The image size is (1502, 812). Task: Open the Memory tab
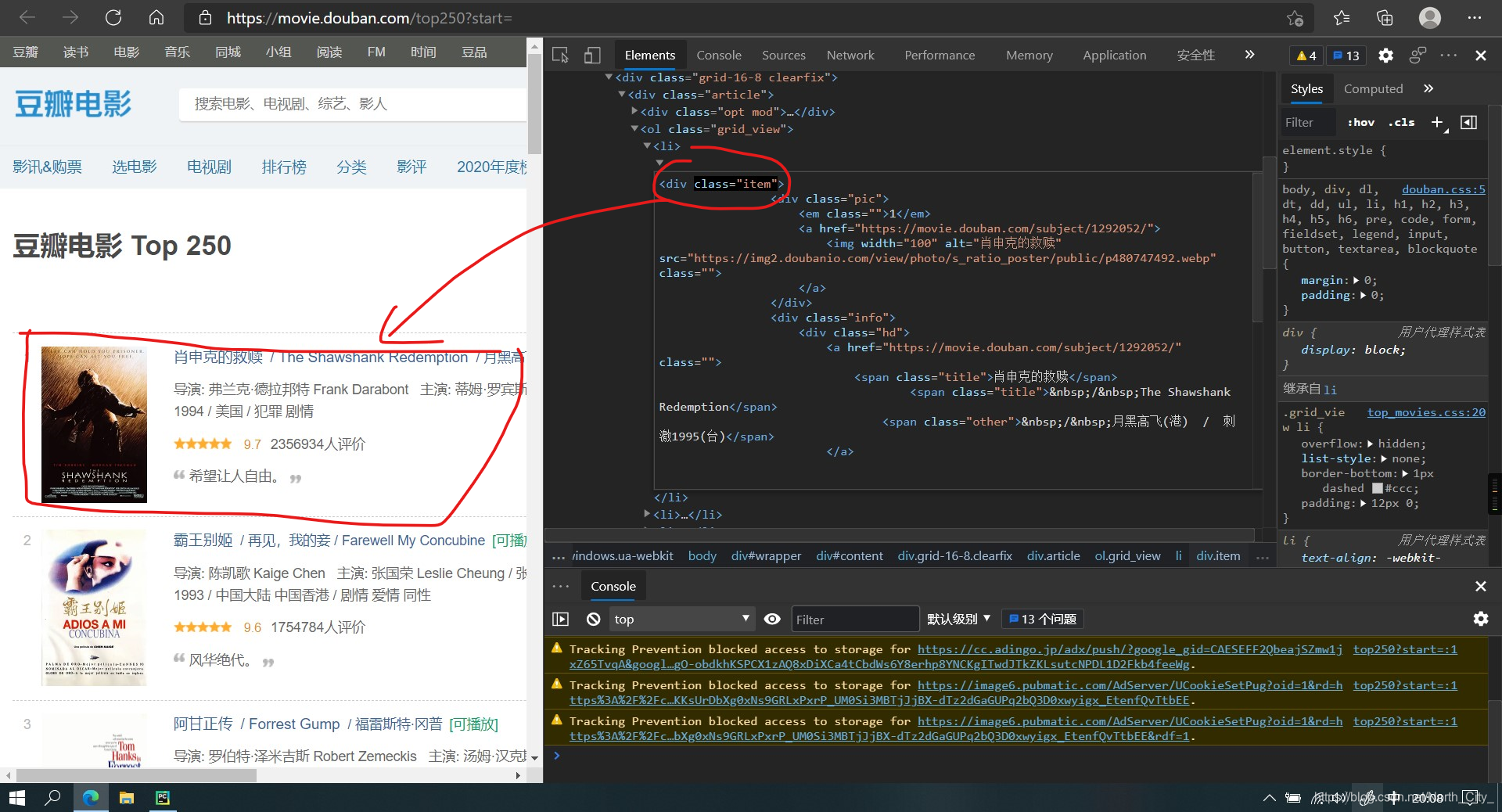pos(1029,55)
